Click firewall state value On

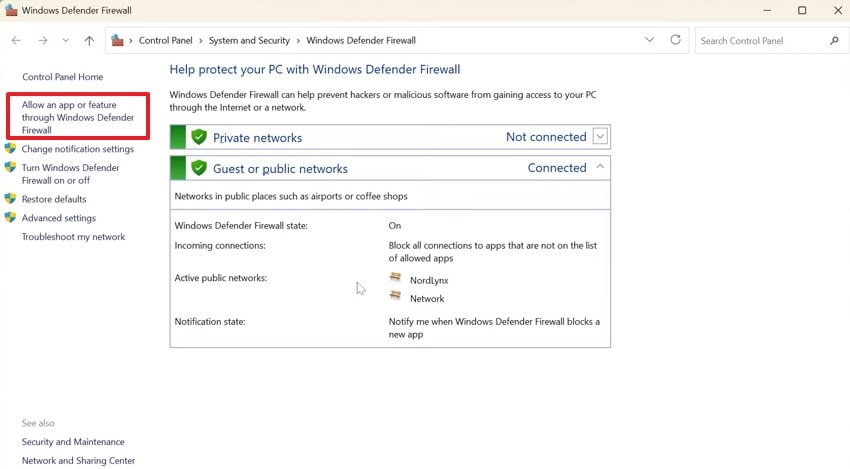[395, 226]
